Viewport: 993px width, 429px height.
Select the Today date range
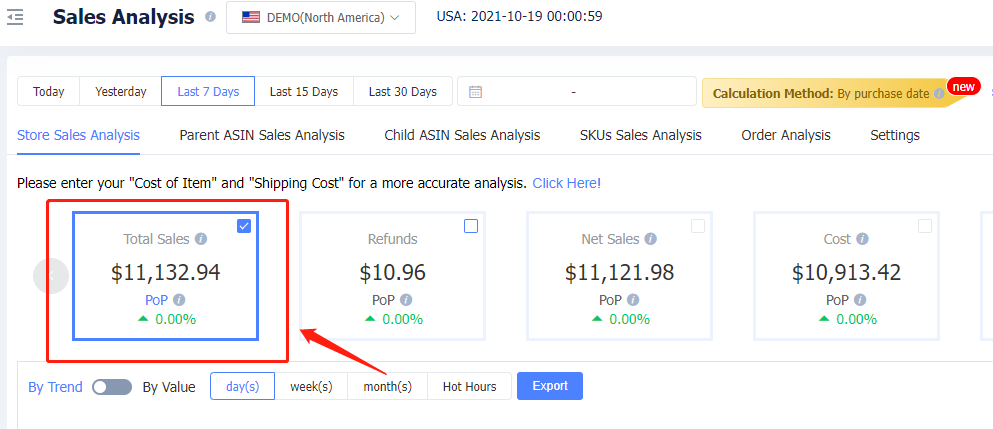pyautogui.click(x=49, y=91)
